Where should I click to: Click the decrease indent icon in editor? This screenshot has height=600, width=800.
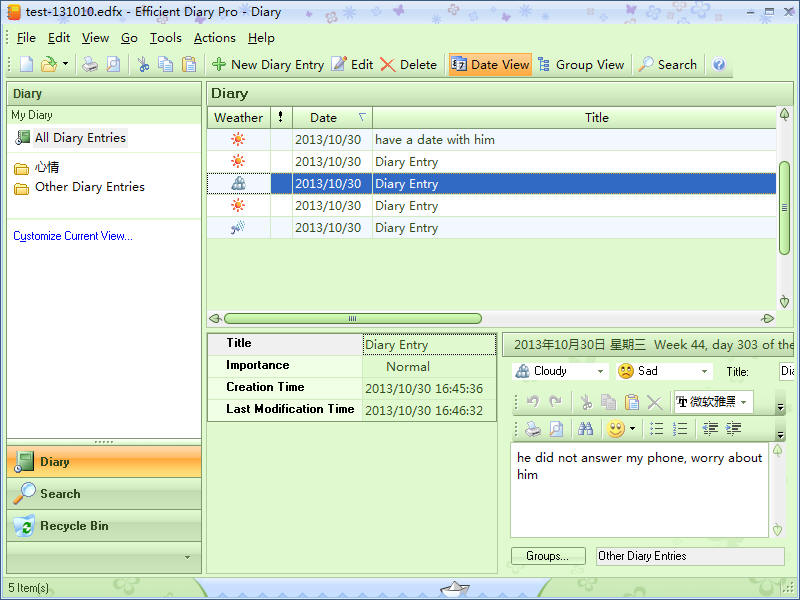(x=710, y=429)
